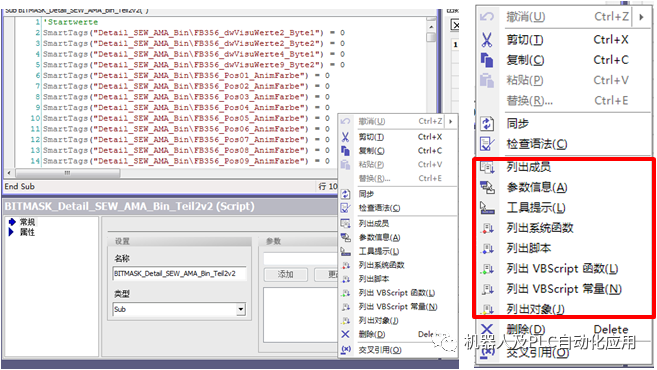Click scissors icon in small context menu
This screenshot has height=370, width=657.
click(345, 137)
